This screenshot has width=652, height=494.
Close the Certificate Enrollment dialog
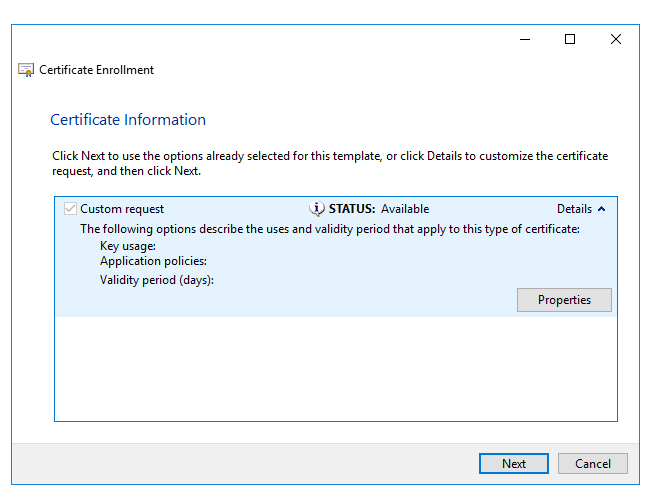(616, 39)
